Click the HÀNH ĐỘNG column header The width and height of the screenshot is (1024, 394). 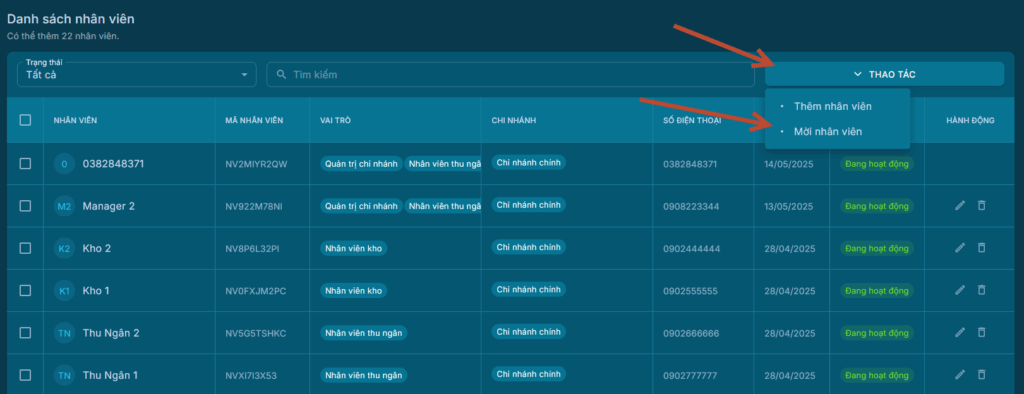click(x=970, y=120)
